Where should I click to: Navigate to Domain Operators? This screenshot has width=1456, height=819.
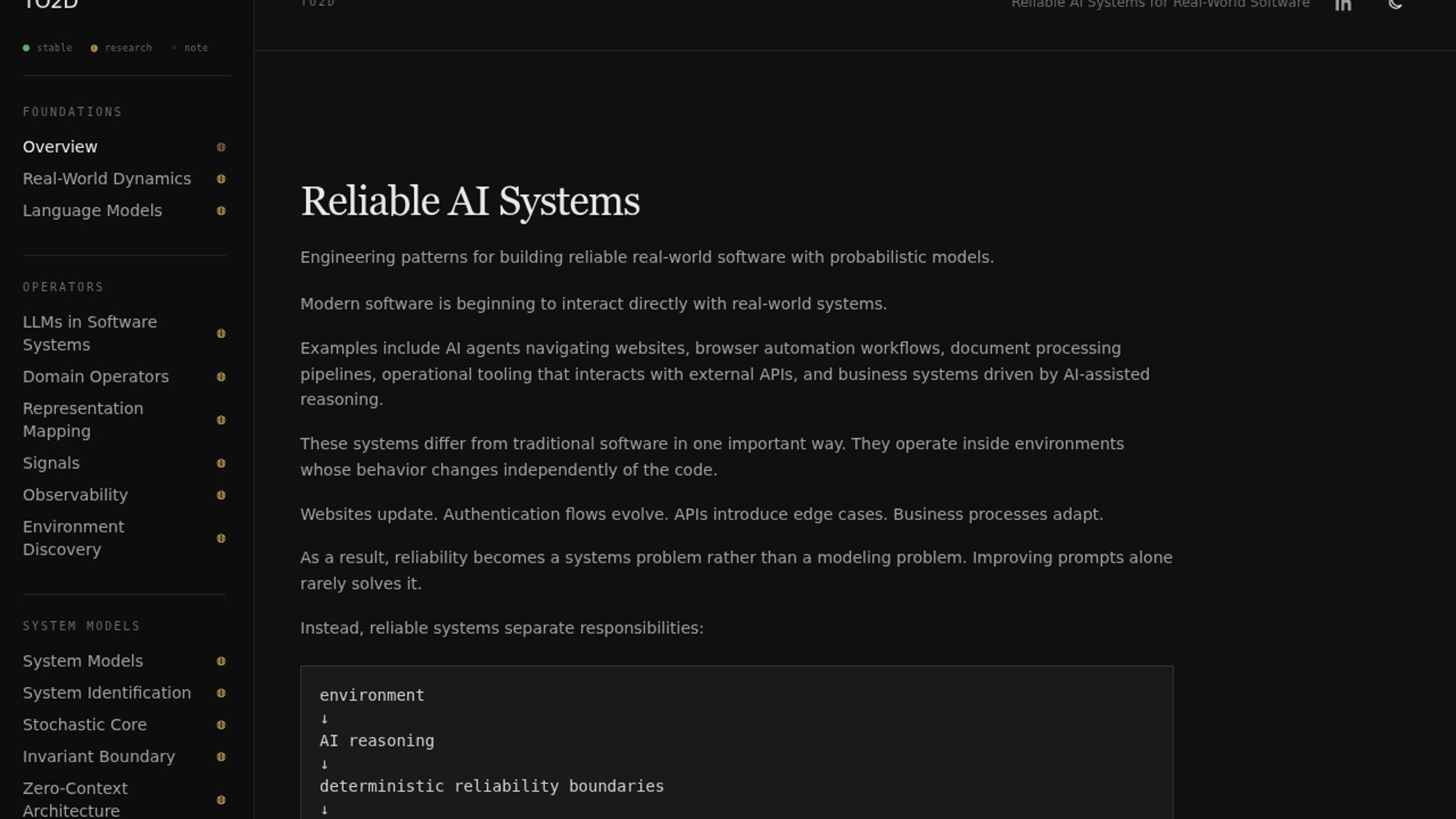point(96,377)
